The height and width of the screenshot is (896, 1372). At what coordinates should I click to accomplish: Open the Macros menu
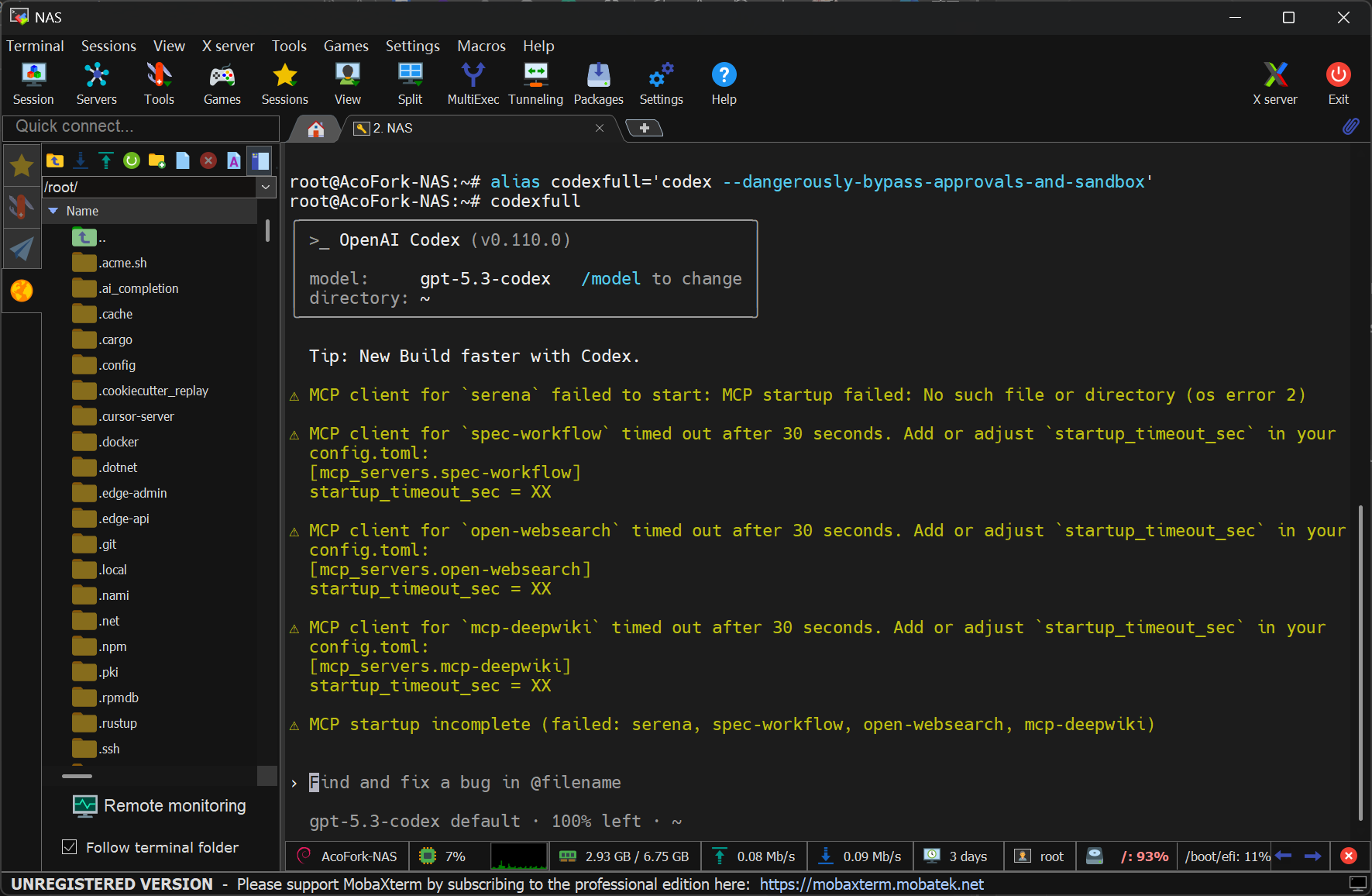coord(481,46)
